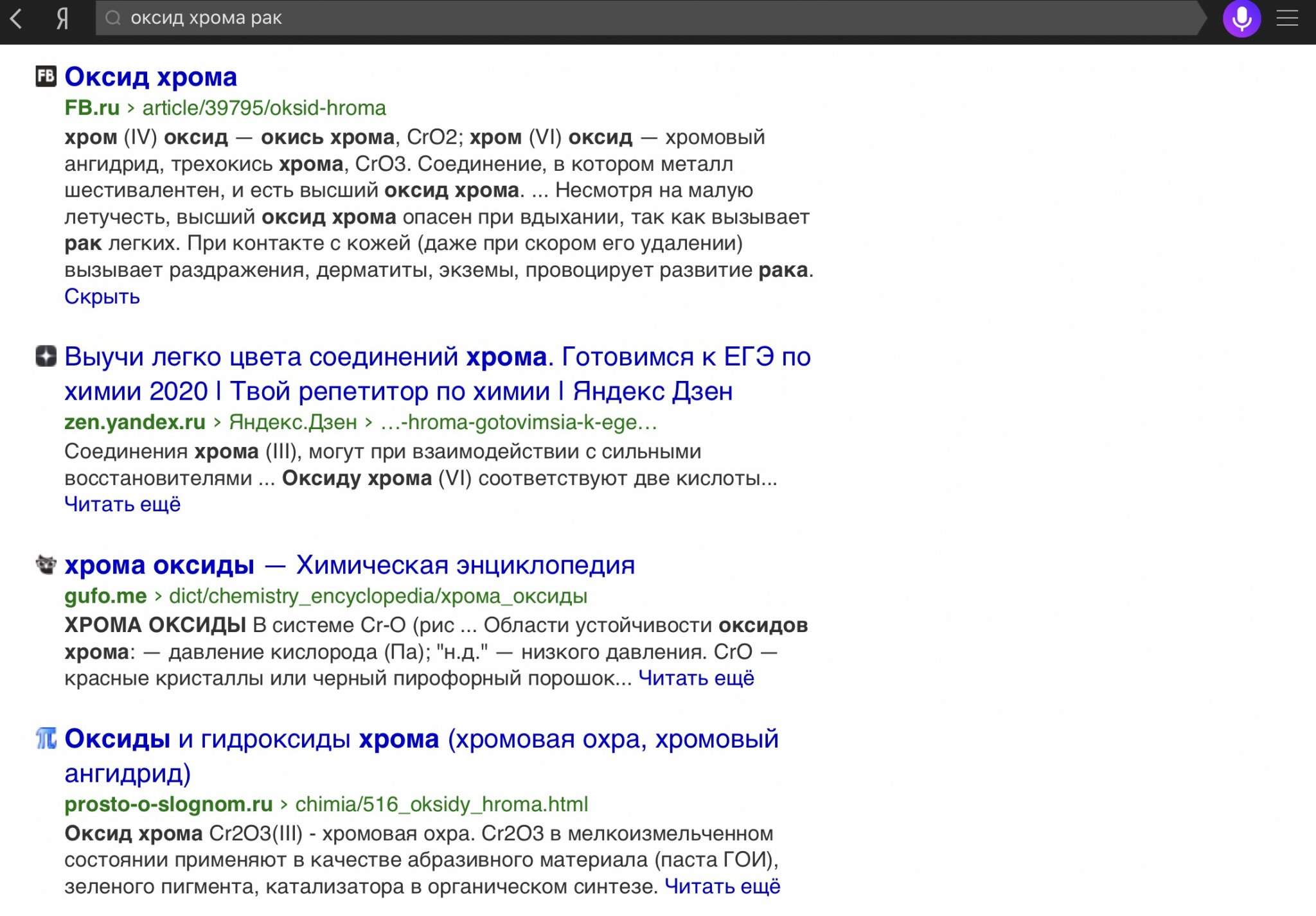Tap the back arrow icon
This screenshot has height=916, width=1316.
[17, 19]
